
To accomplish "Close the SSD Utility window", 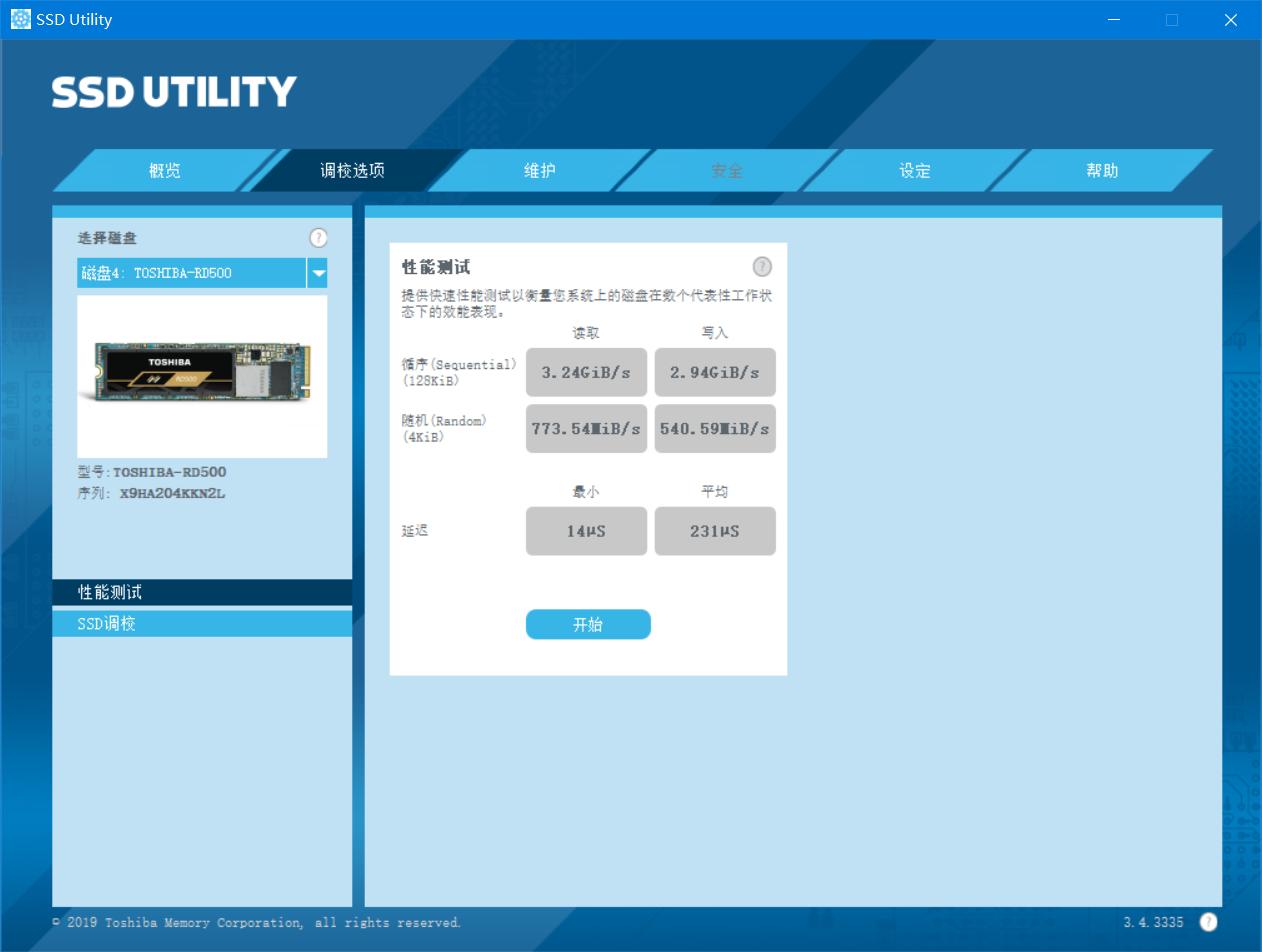I will tap(1231, 20).
